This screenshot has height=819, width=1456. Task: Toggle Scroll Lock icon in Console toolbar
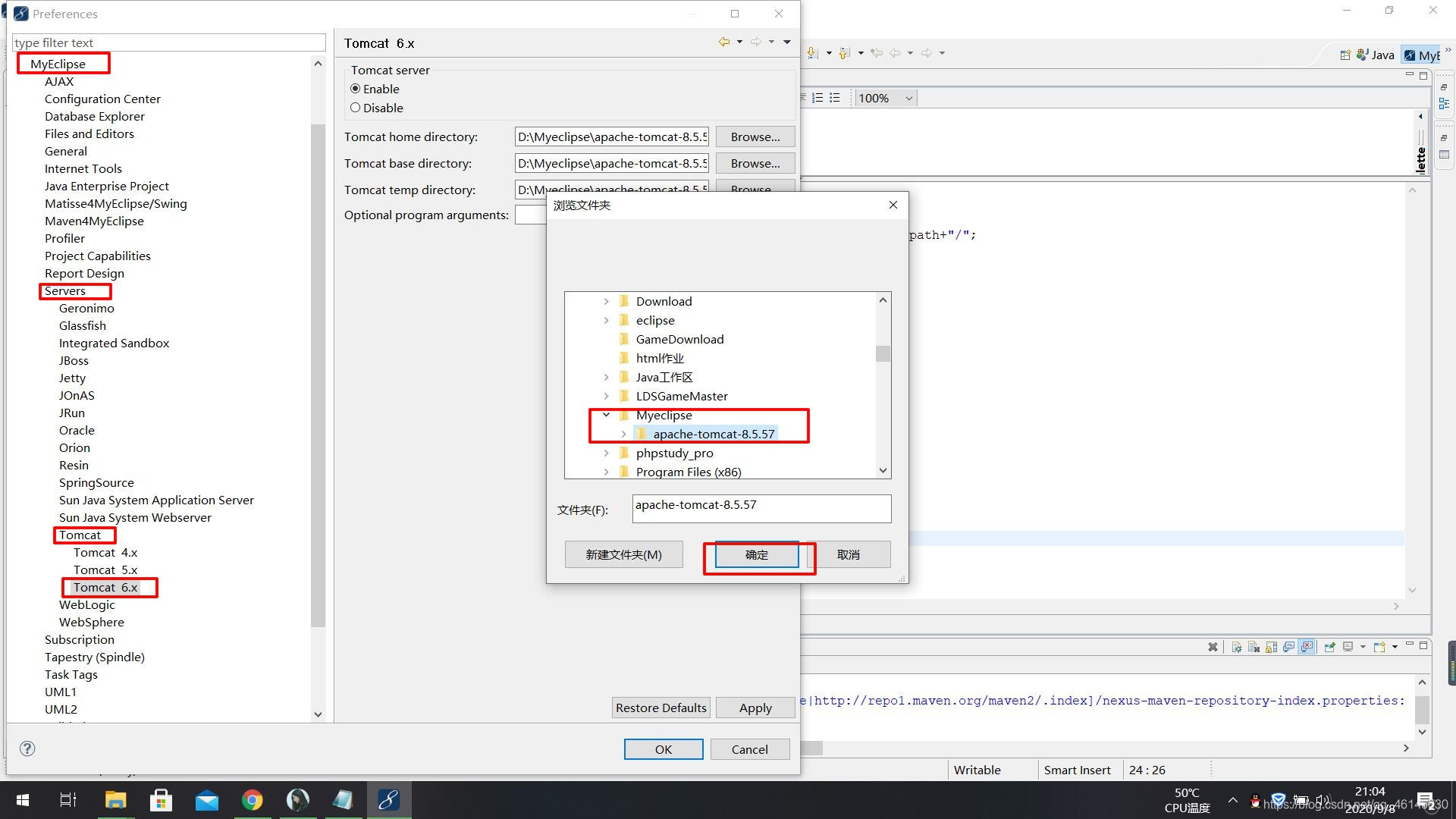click(1271, 647)
